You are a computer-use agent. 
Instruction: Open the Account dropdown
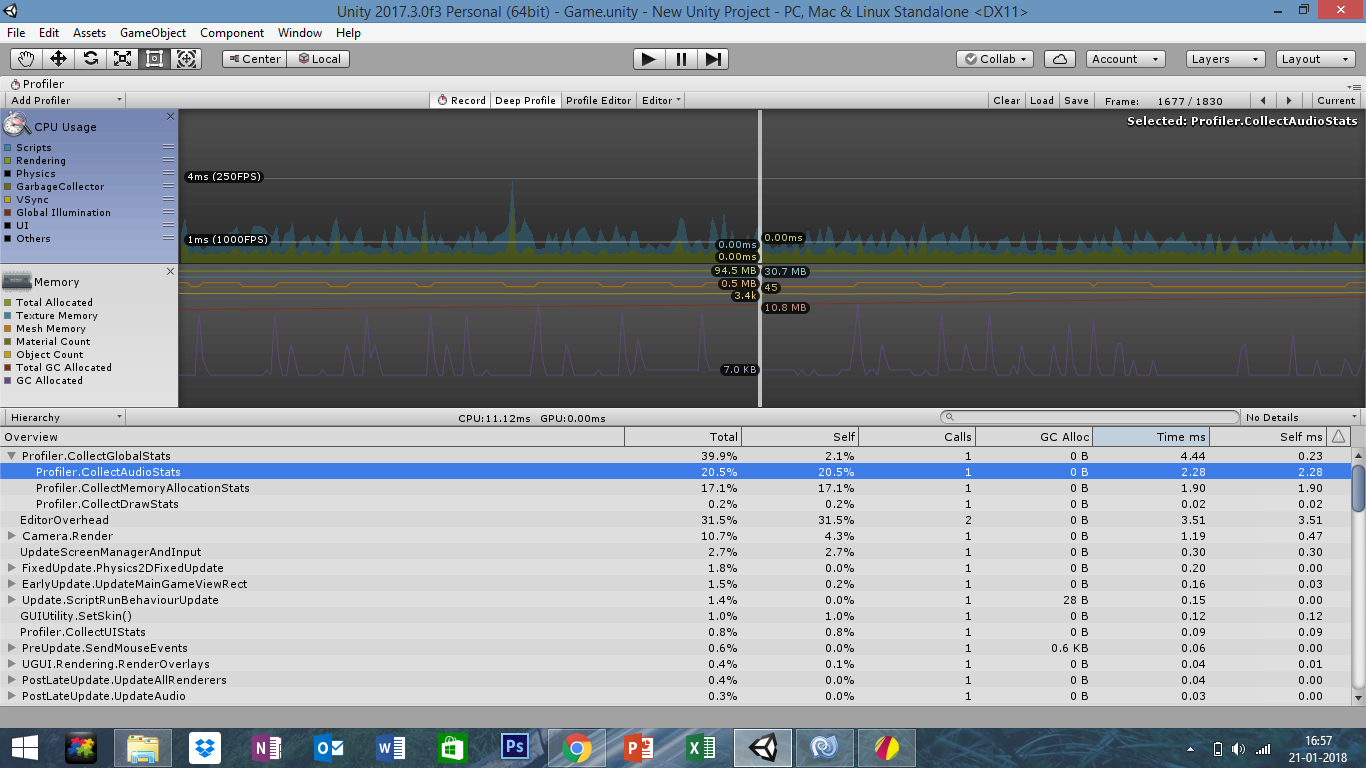coord(1125,59)
